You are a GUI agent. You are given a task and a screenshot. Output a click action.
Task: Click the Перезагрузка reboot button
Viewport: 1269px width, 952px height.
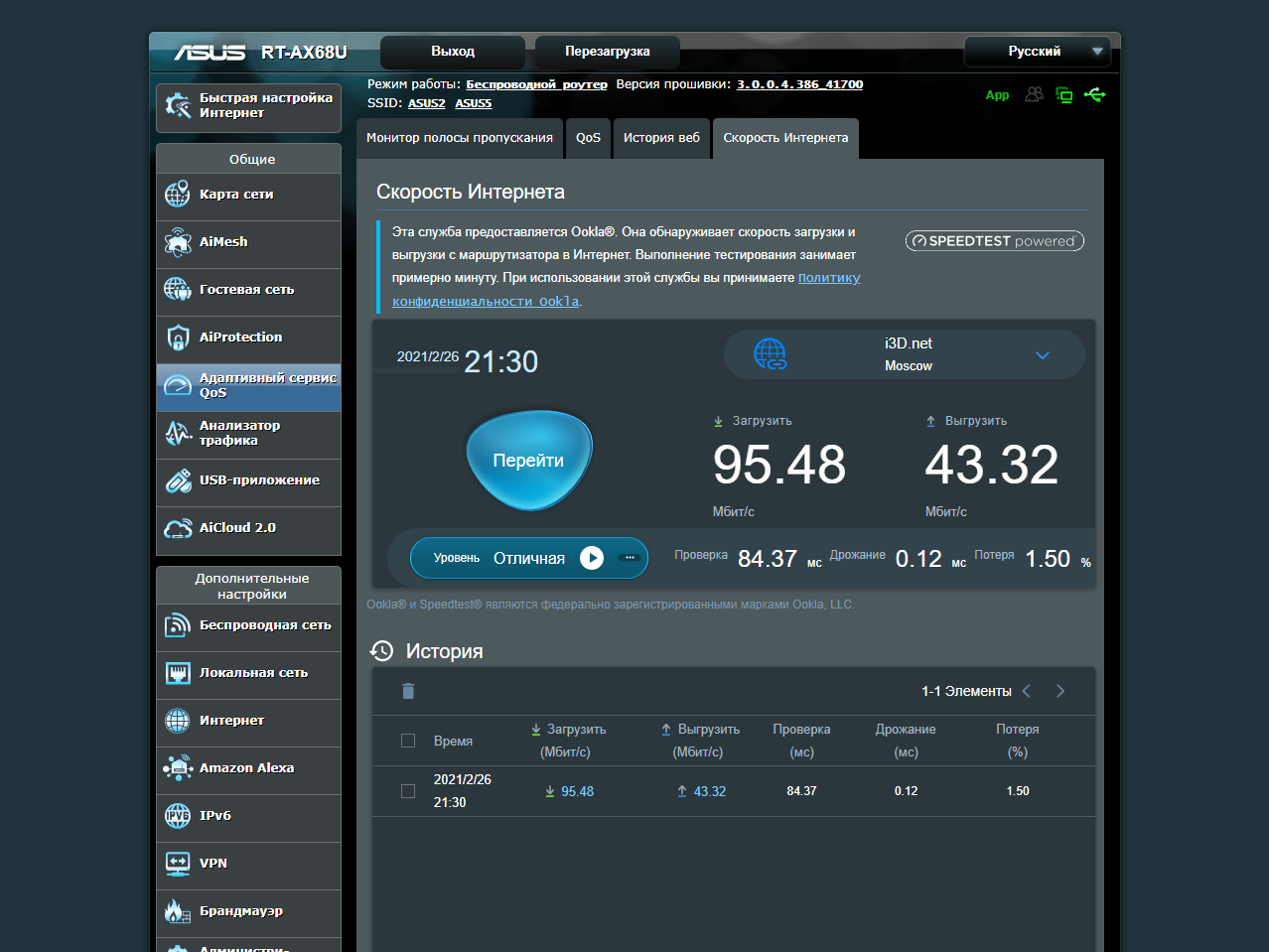click(608, 52)
